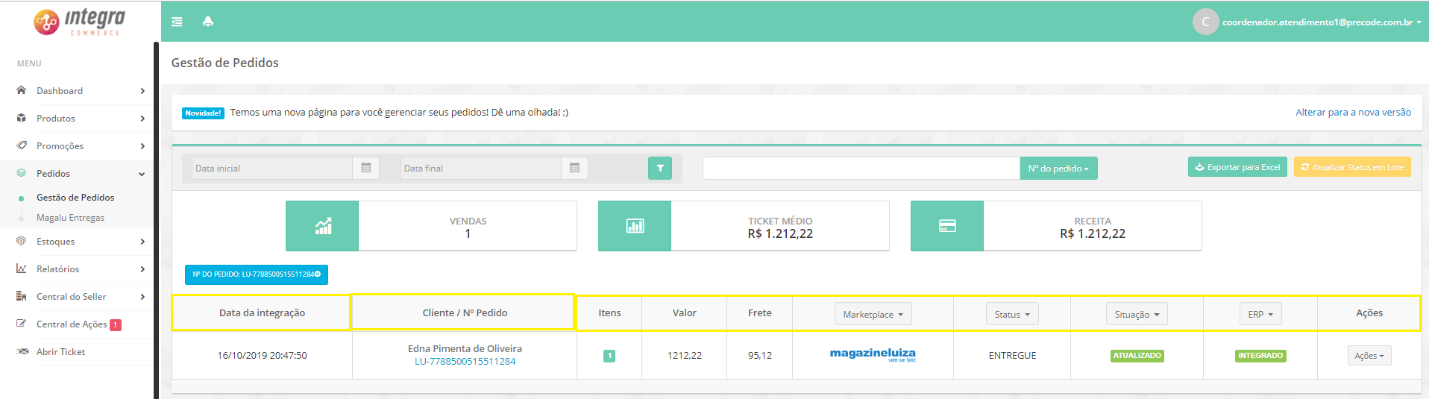1429x399 pixels.
Task: Open the Data inicial calendar icon
Action: tap(366, 169)
